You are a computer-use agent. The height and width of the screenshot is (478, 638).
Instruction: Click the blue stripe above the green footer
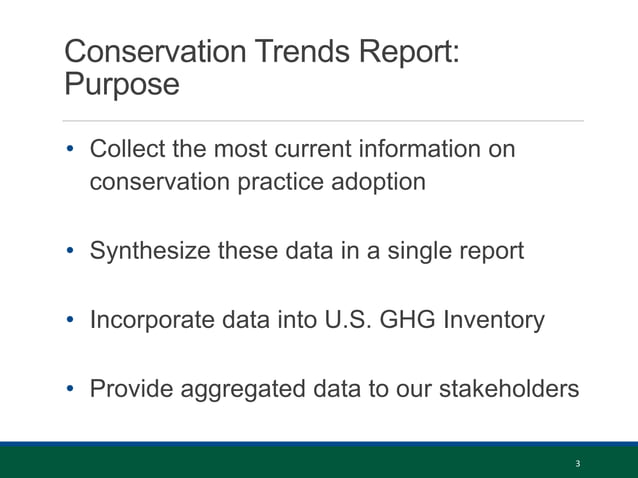(319, 444)
